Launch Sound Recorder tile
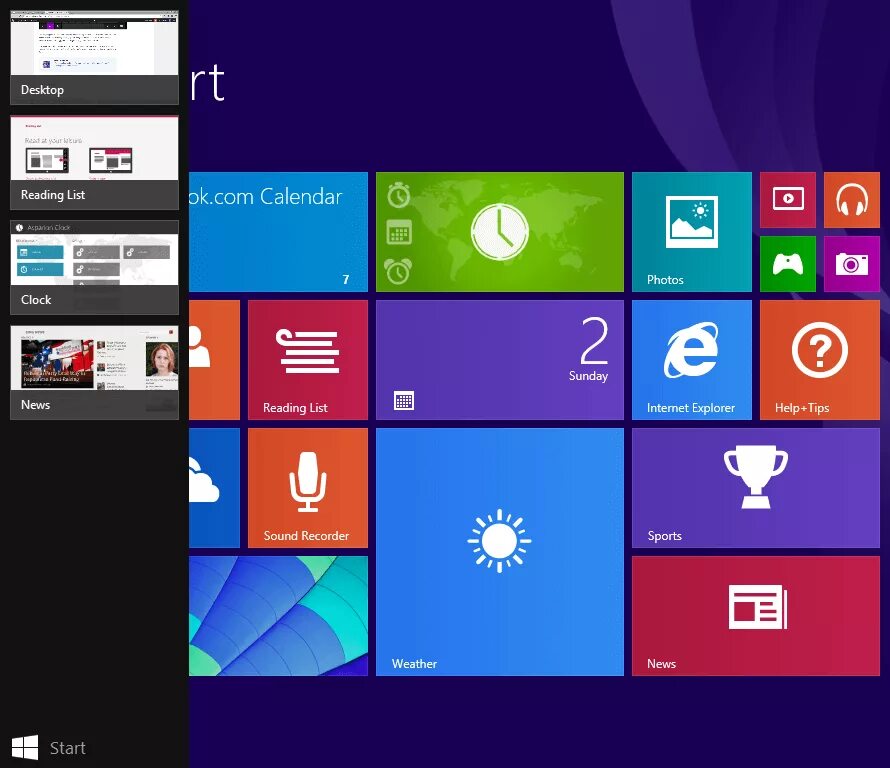Screen dimensions: 890x768 [308, 488]
